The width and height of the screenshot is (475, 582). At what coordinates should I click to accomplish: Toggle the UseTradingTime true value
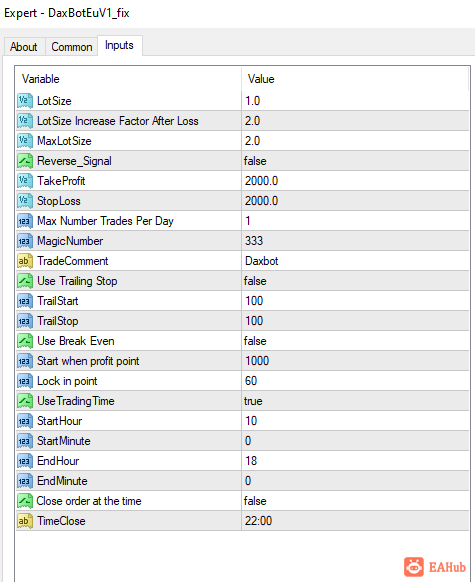(355, 401)
